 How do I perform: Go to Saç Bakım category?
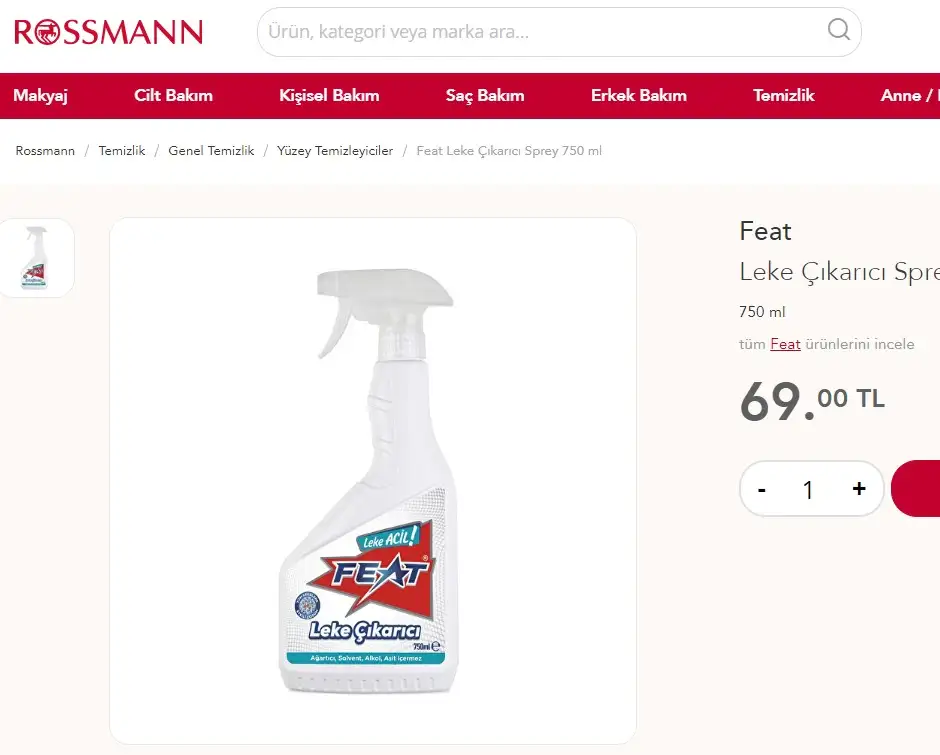(485, 95)
